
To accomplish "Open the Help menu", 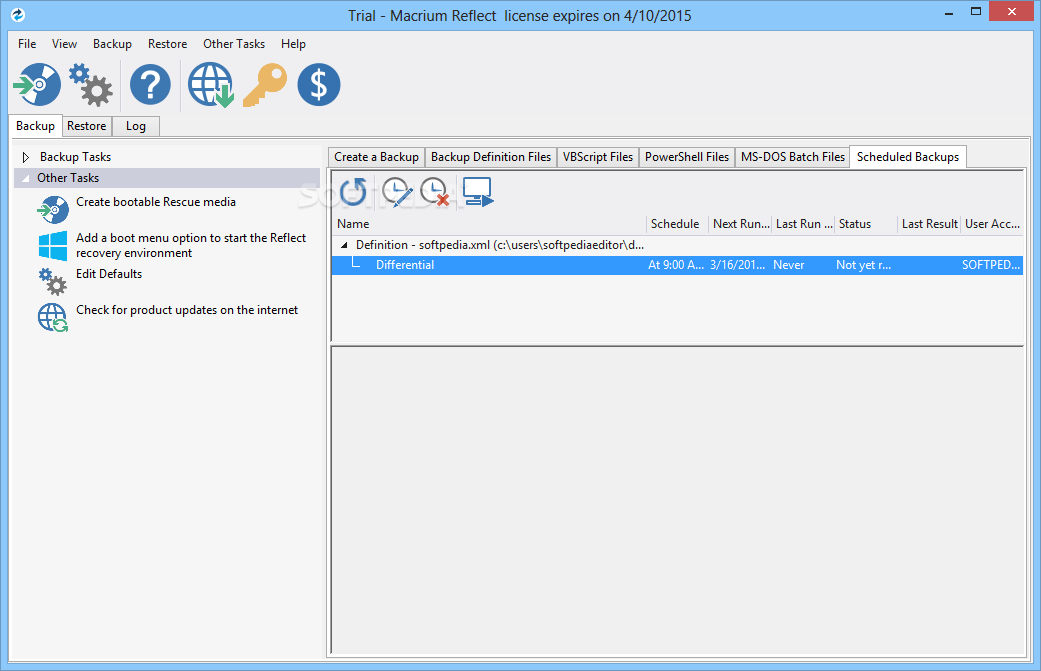I will pyautogui.click(x=293, y=44).
